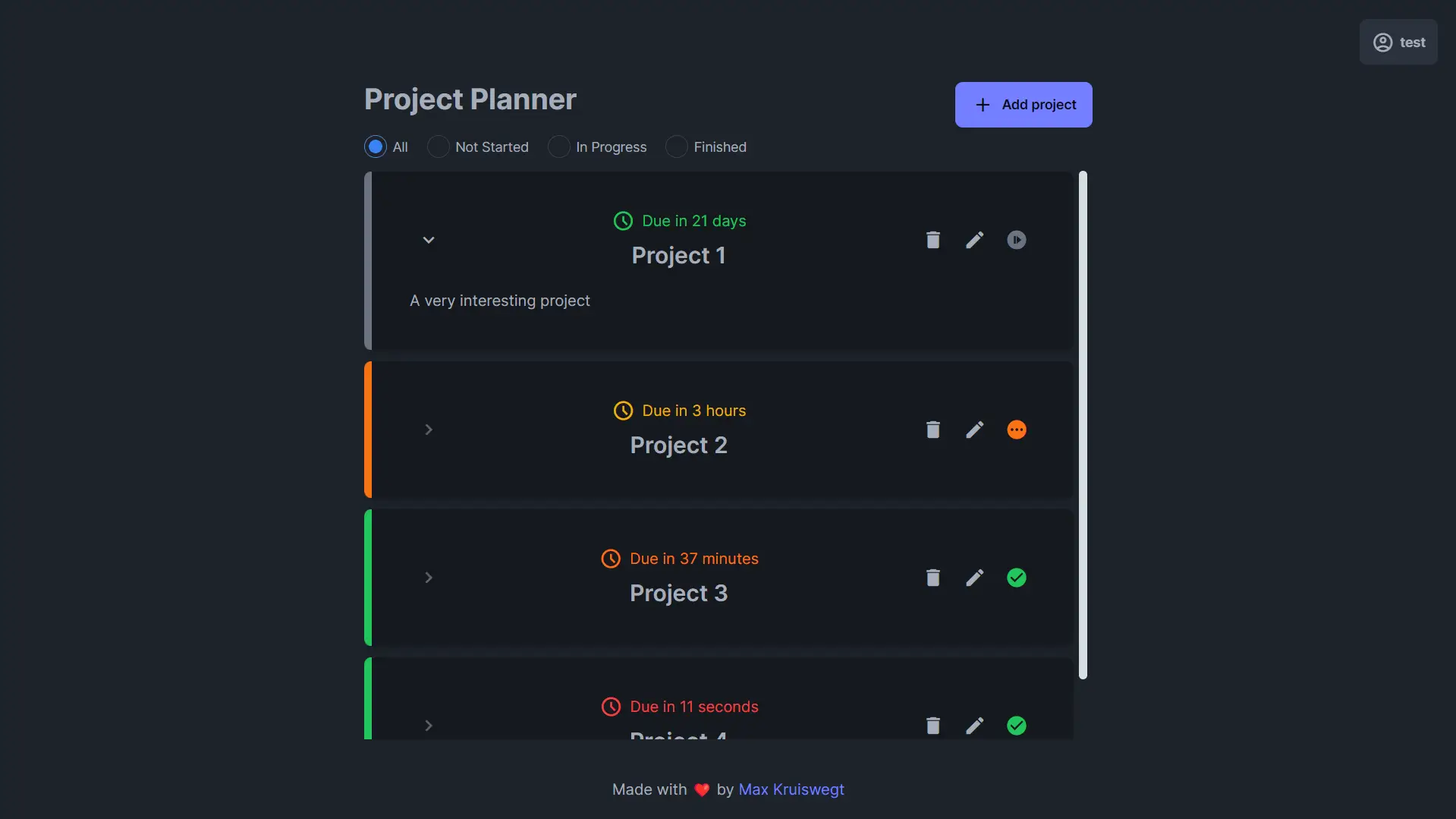Select the All filter option

coord(376,146)
